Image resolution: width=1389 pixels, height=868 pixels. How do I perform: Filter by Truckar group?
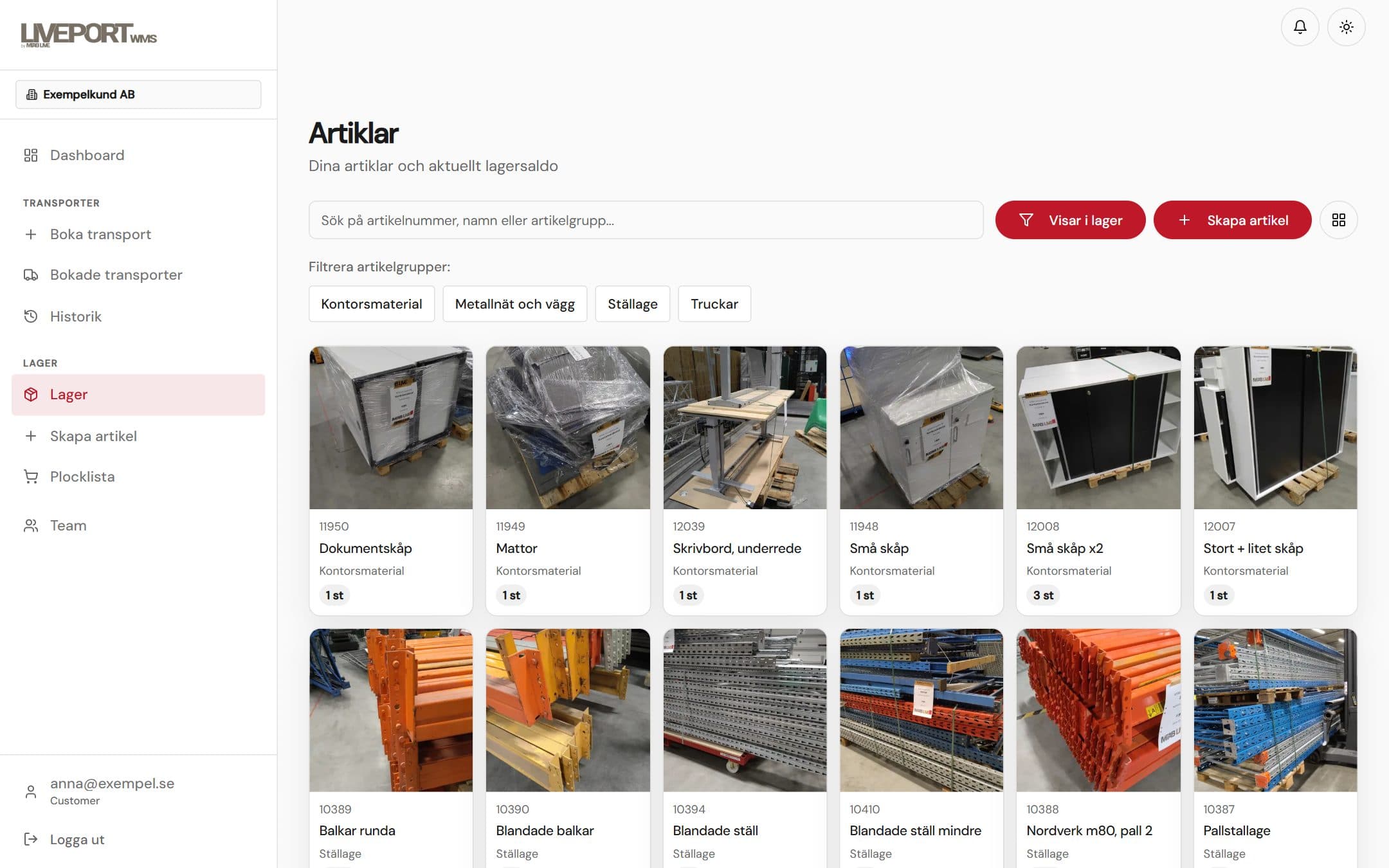pyautogui.click(x=714, y=303)
